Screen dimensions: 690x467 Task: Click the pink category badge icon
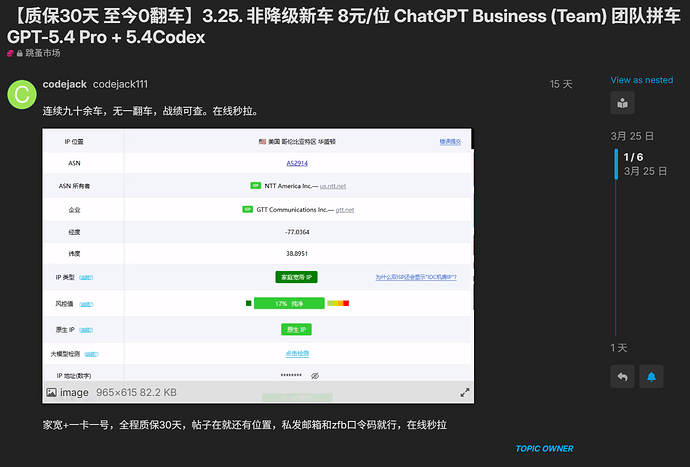pyautogui.click(x=10, y=54)
